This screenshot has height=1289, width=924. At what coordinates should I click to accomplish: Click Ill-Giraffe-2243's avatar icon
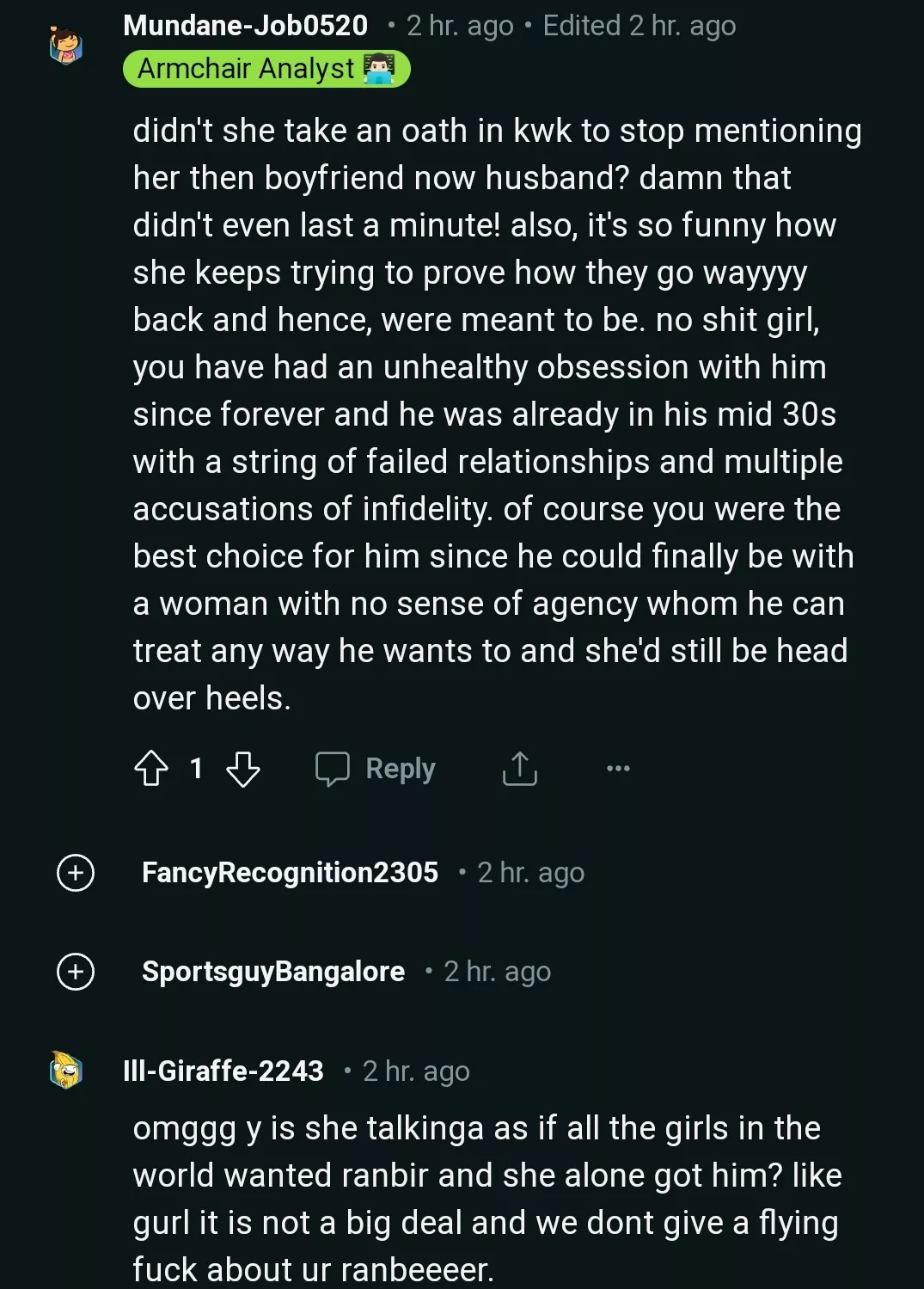click(65, 1071)
